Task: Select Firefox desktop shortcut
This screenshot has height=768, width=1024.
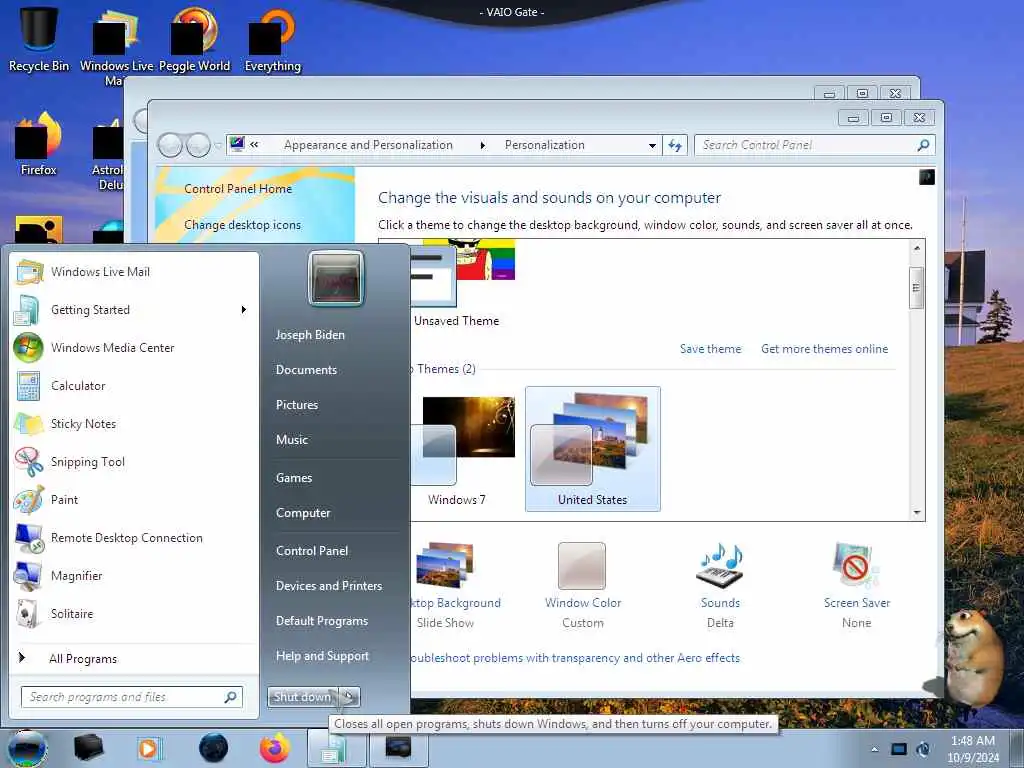Action: click(39, 144)
